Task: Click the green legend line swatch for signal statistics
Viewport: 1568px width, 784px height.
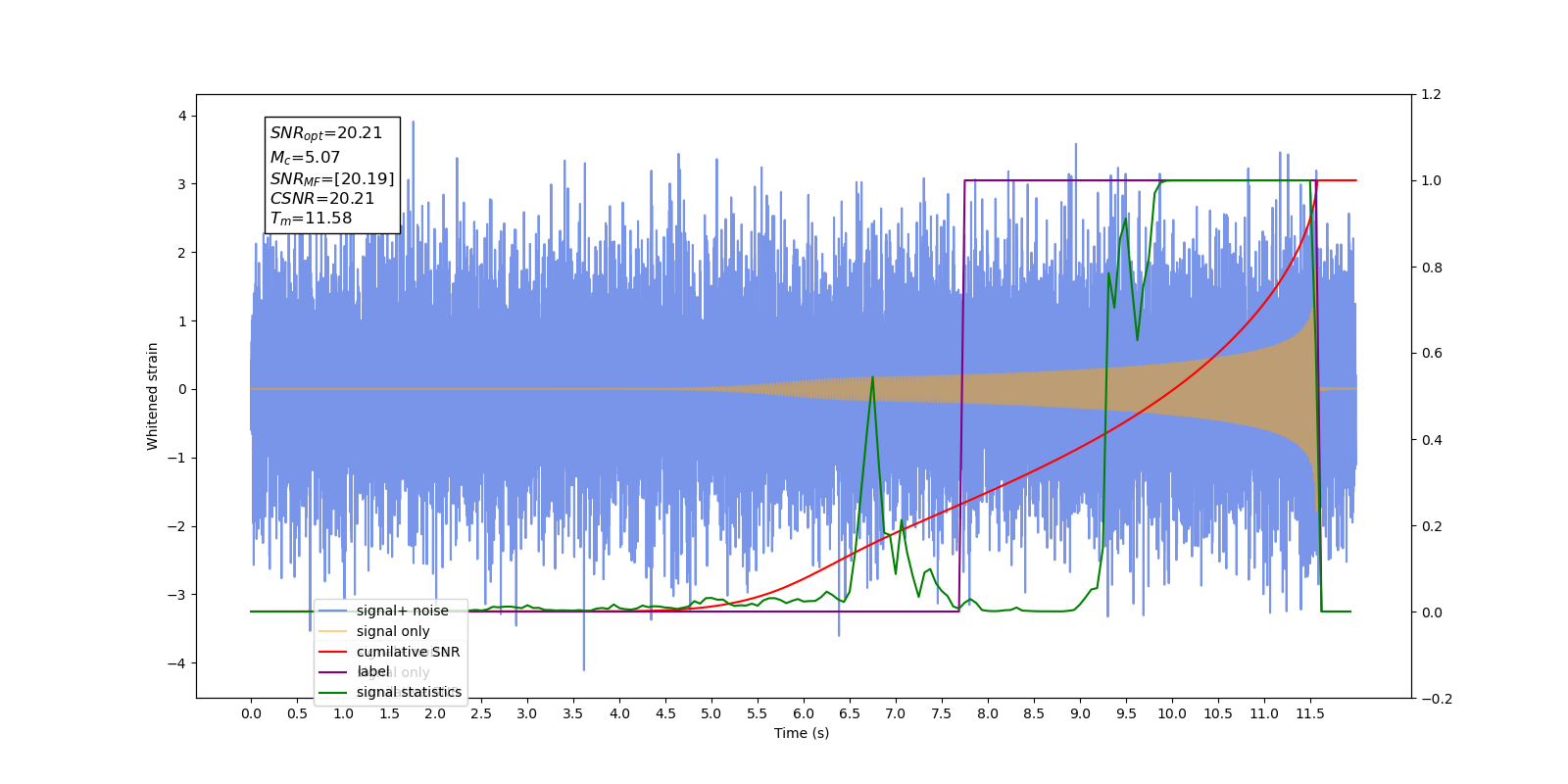Action: tap(333, 693)
